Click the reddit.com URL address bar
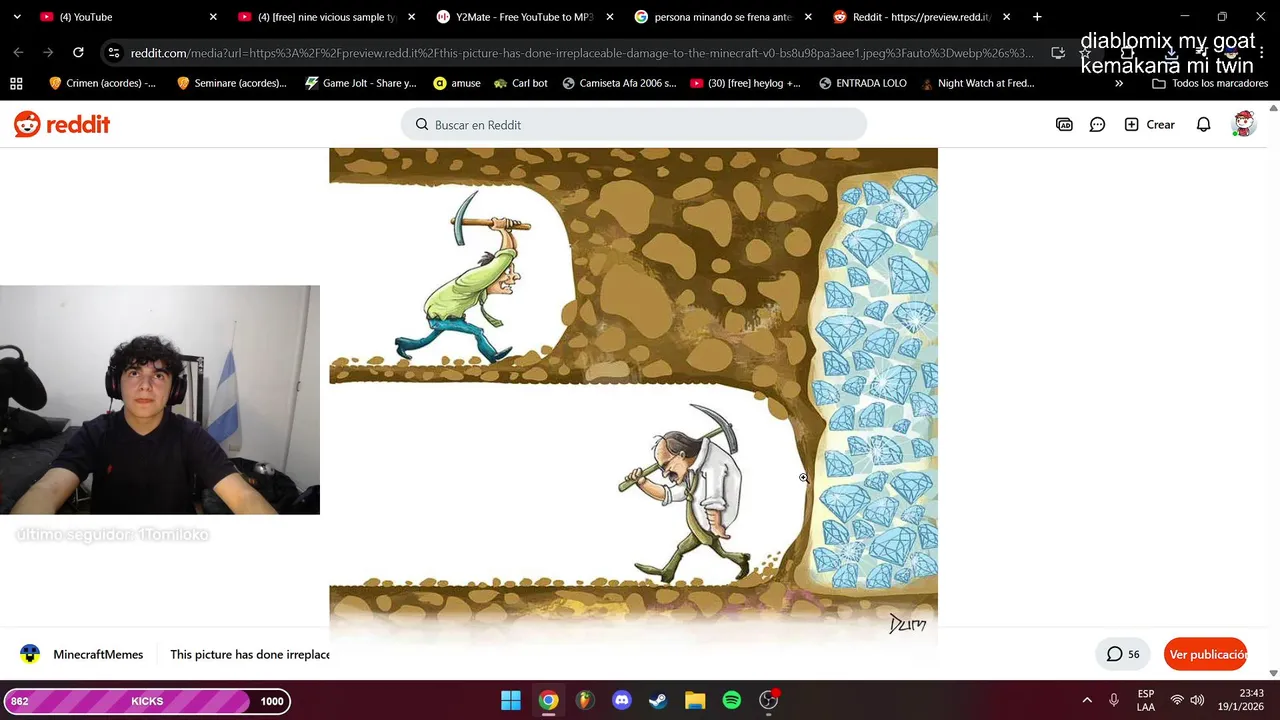The image size is (1280, 720). (582, 53)
